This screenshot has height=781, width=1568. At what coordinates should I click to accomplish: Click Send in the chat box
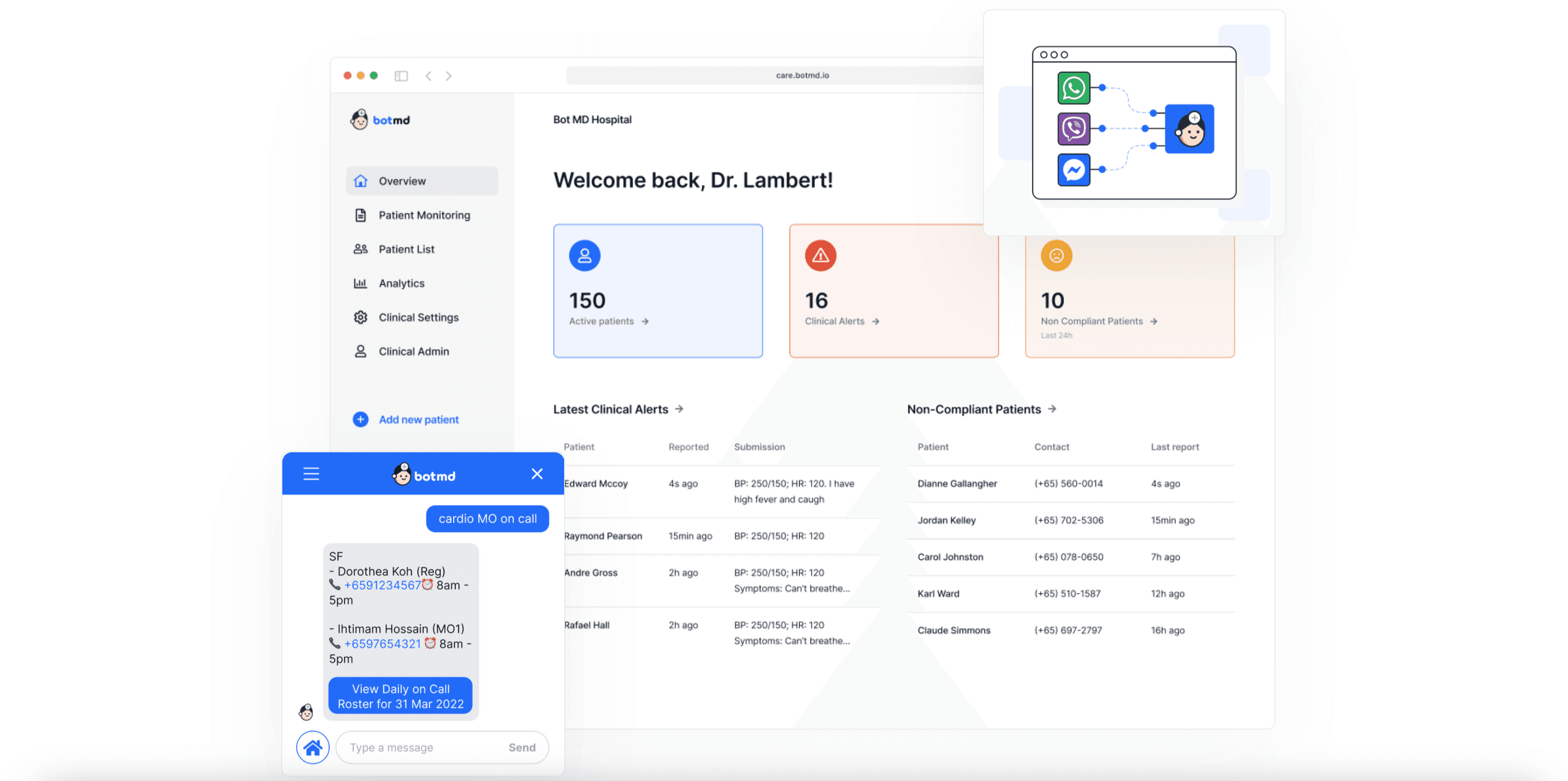click(522, 747)
